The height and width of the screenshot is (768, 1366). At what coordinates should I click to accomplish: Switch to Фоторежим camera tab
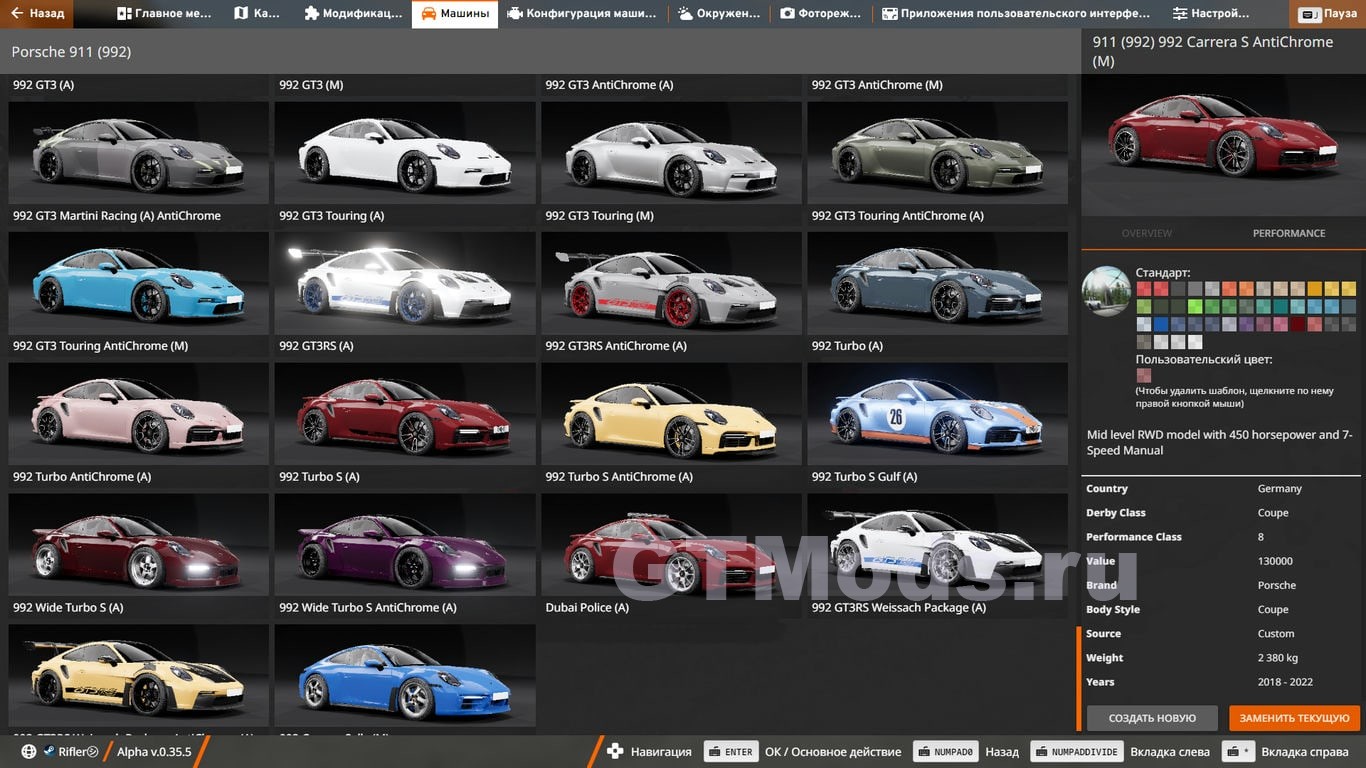(821, 14)
